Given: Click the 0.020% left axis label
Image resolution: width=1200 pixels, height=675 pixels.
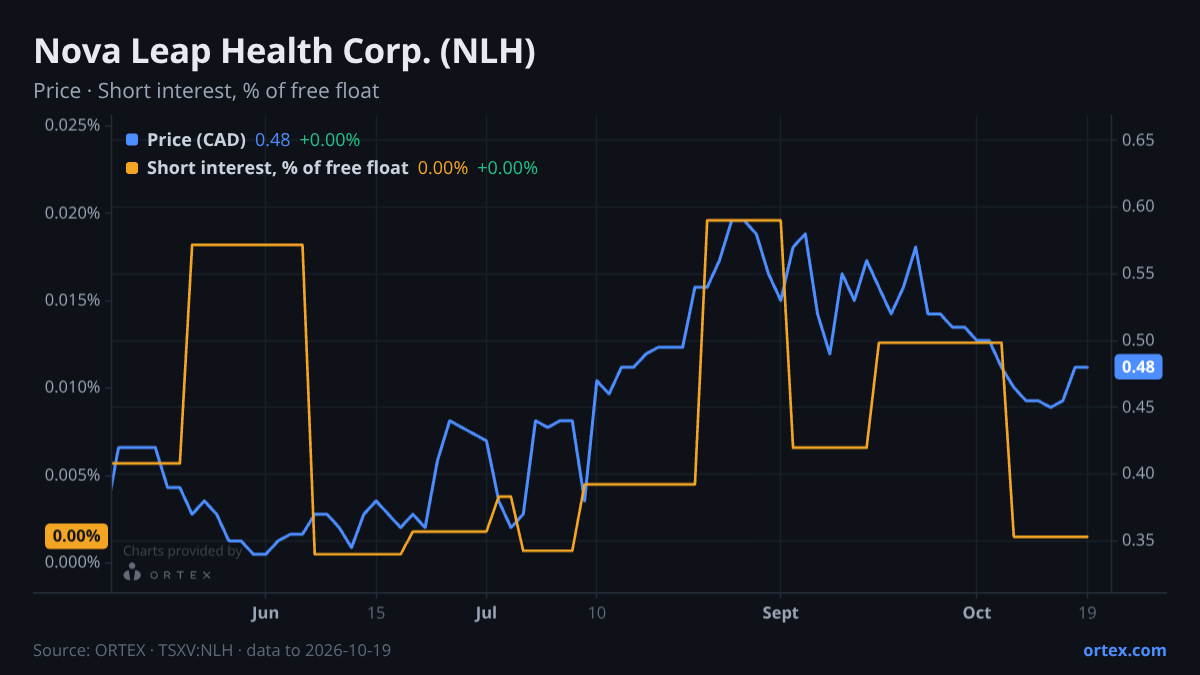Looking at the screenshot, I should click(x=73, y=213).
